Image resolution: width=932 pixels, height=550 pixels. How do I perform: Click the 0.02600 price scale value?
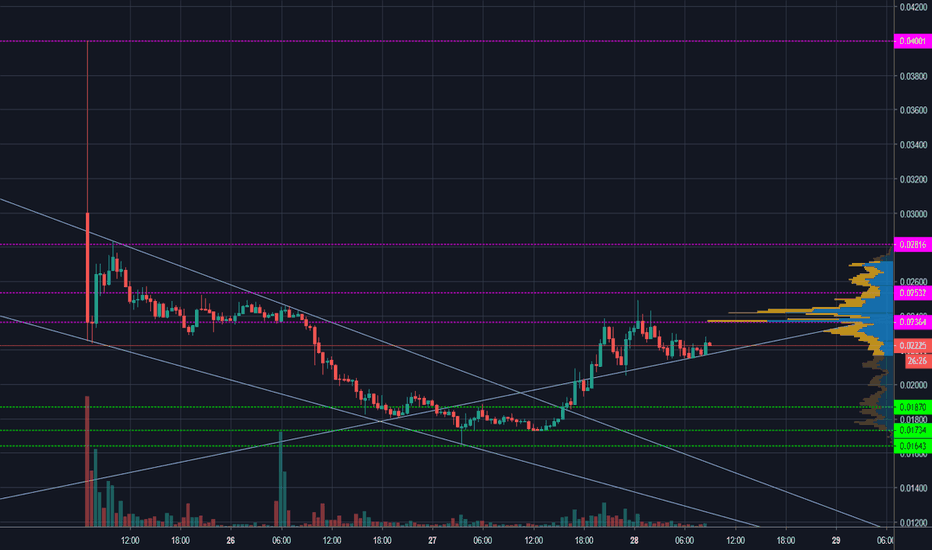(914, 282)
